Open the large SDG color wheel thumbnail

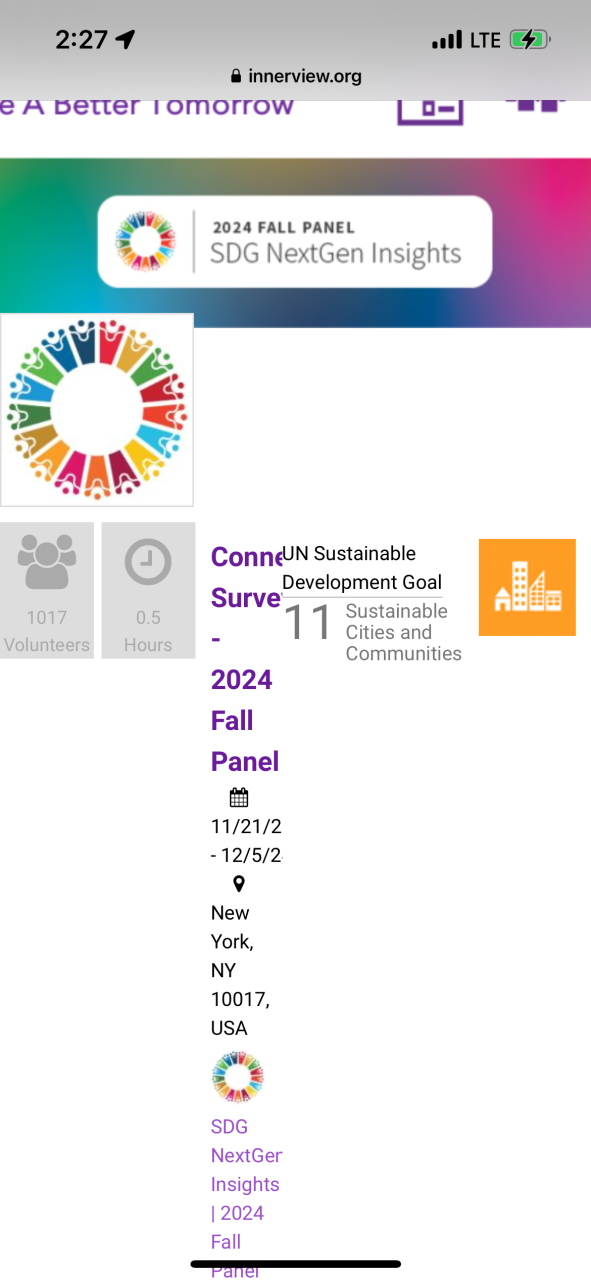[97, 410]
